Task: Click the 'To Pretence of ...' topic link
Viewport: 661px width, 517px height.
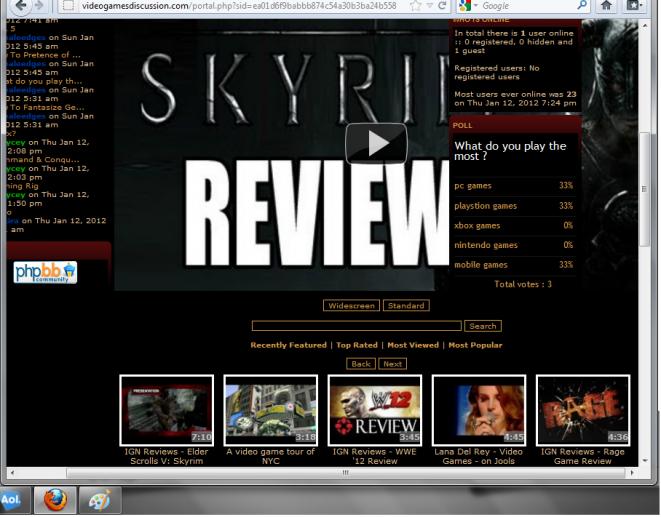Action: point(43,55)
